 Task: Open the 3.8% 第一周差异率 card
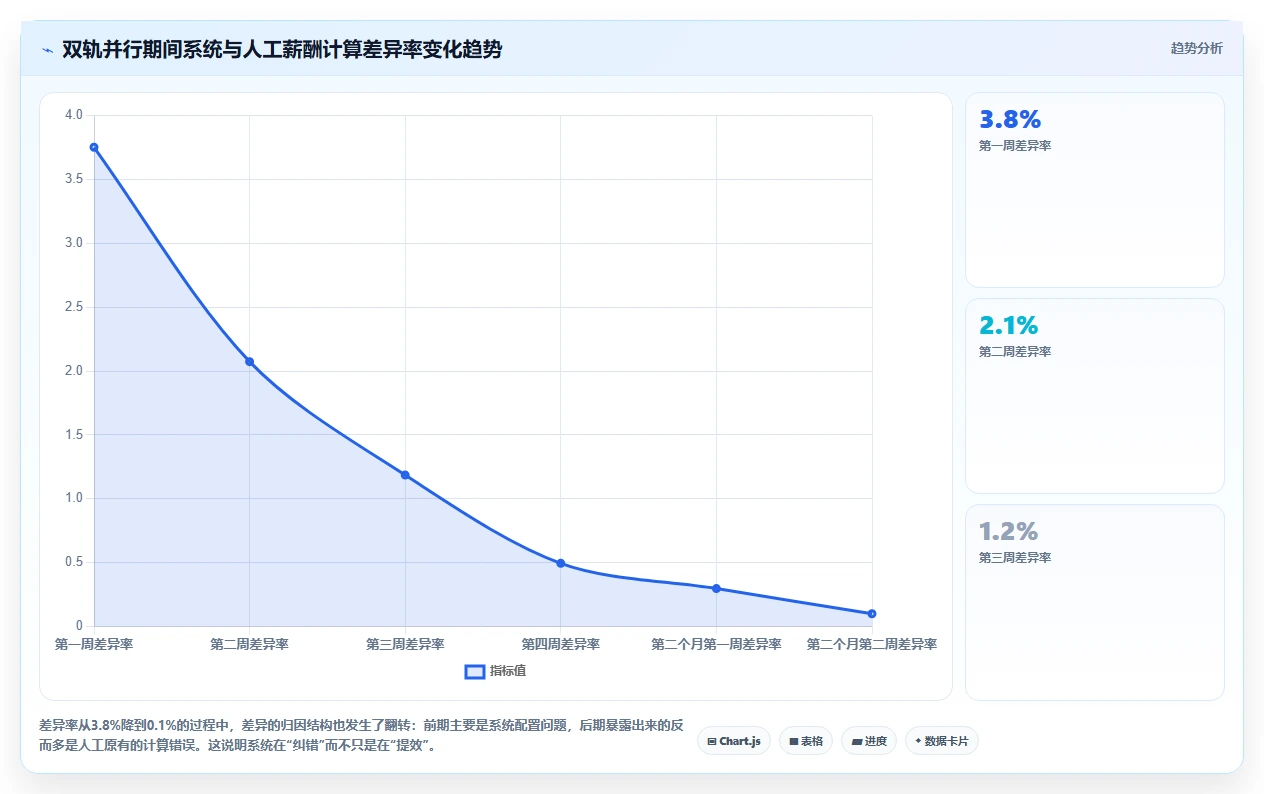point(1095,190)
